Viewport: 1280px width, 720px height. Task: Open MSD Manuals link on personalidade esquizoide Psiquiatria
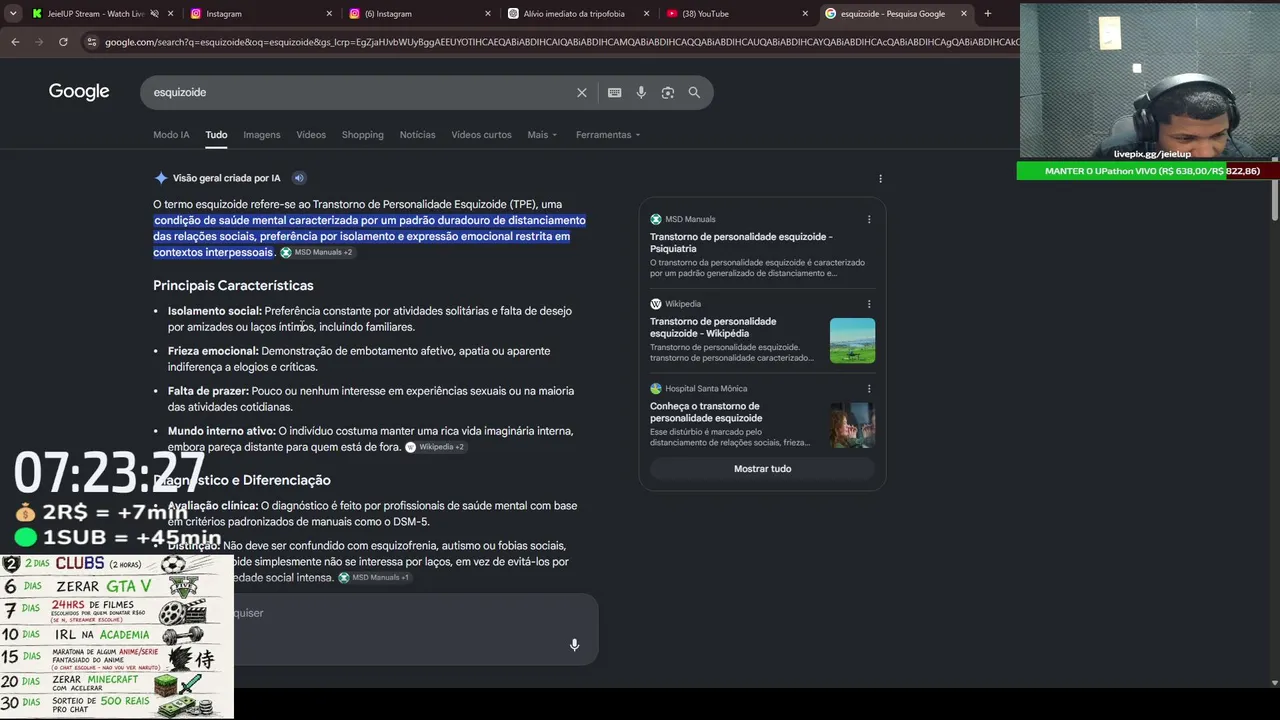coord(741,243)
